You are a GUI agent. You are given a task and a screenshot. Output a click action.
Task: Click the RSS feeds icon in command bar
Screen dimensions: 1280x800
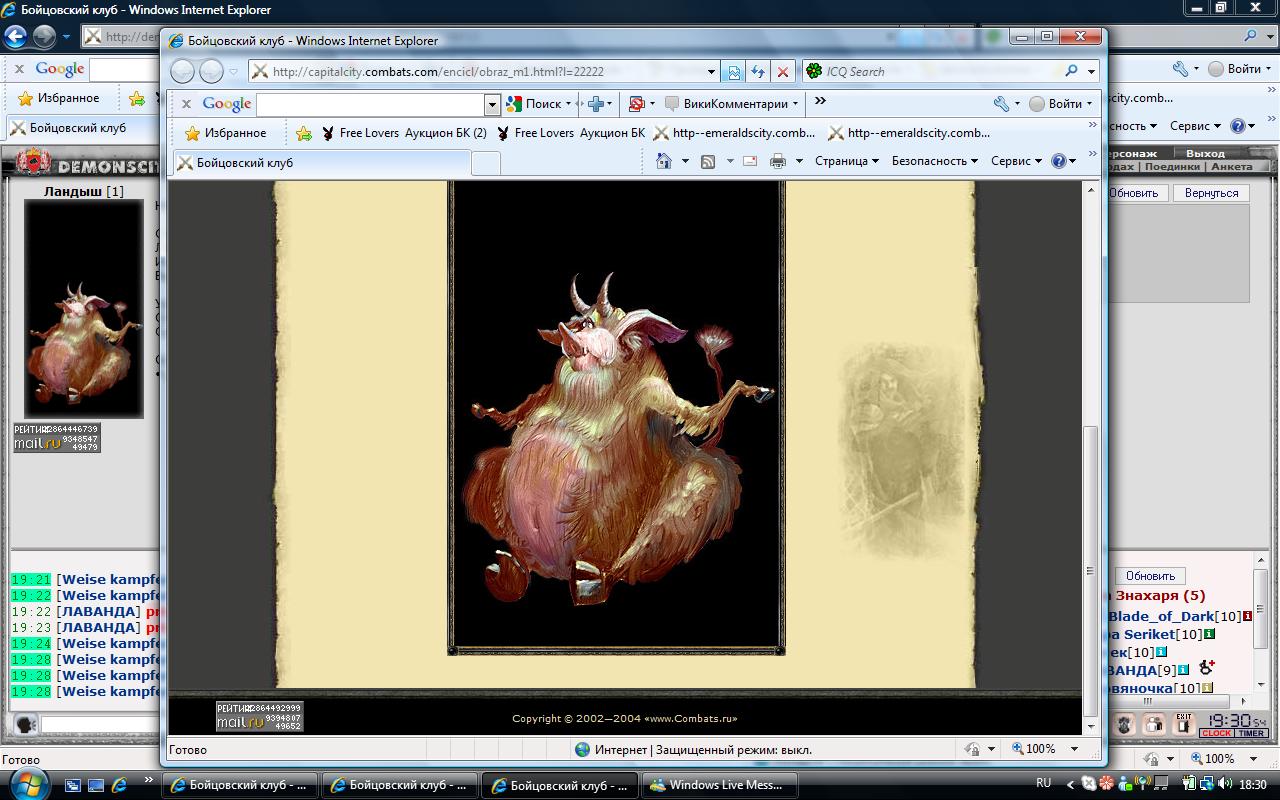point(708,161)
